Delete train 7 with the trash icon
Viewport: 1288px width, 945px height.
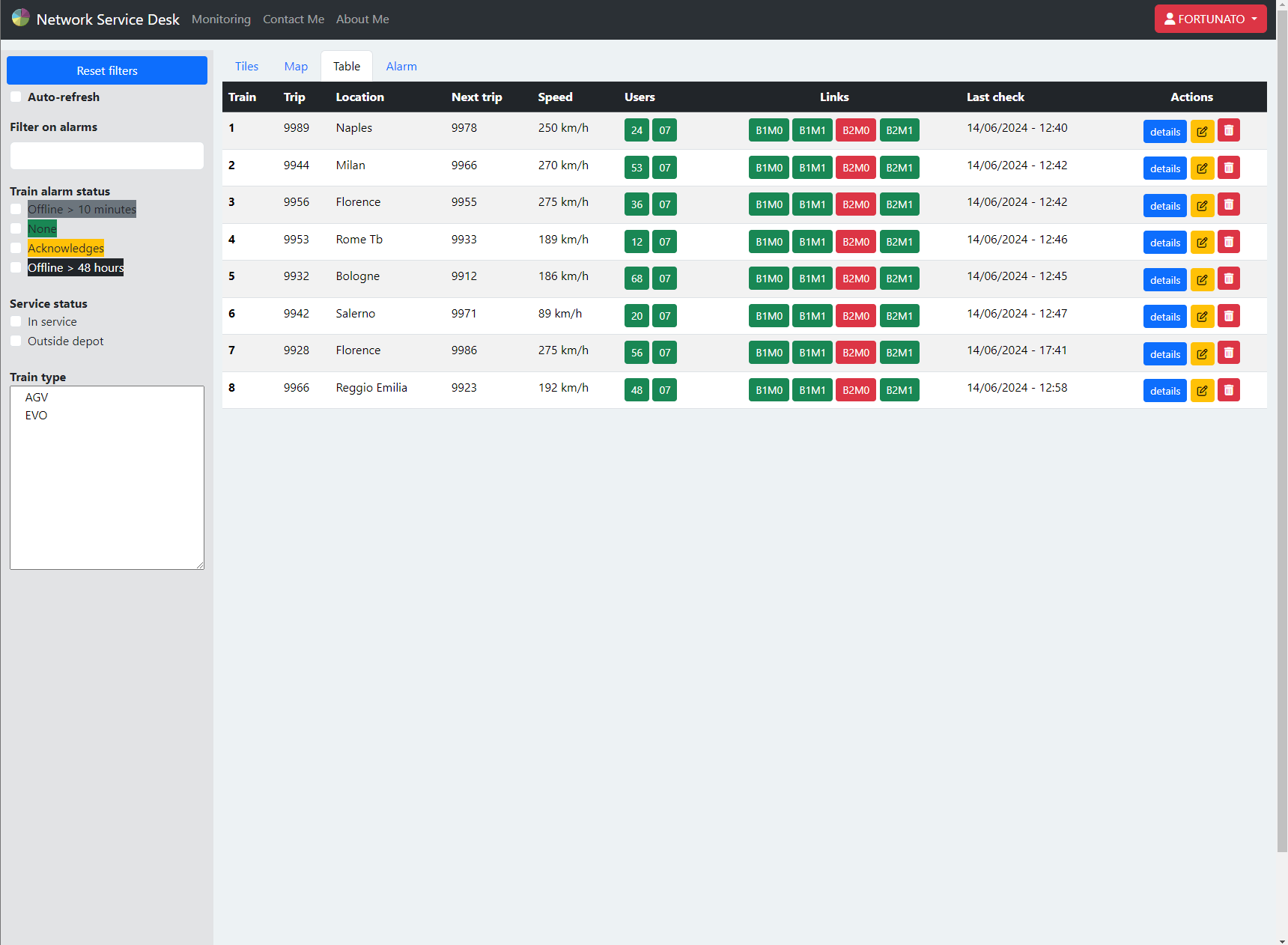pyautogui.click(x=1228, y=353)
